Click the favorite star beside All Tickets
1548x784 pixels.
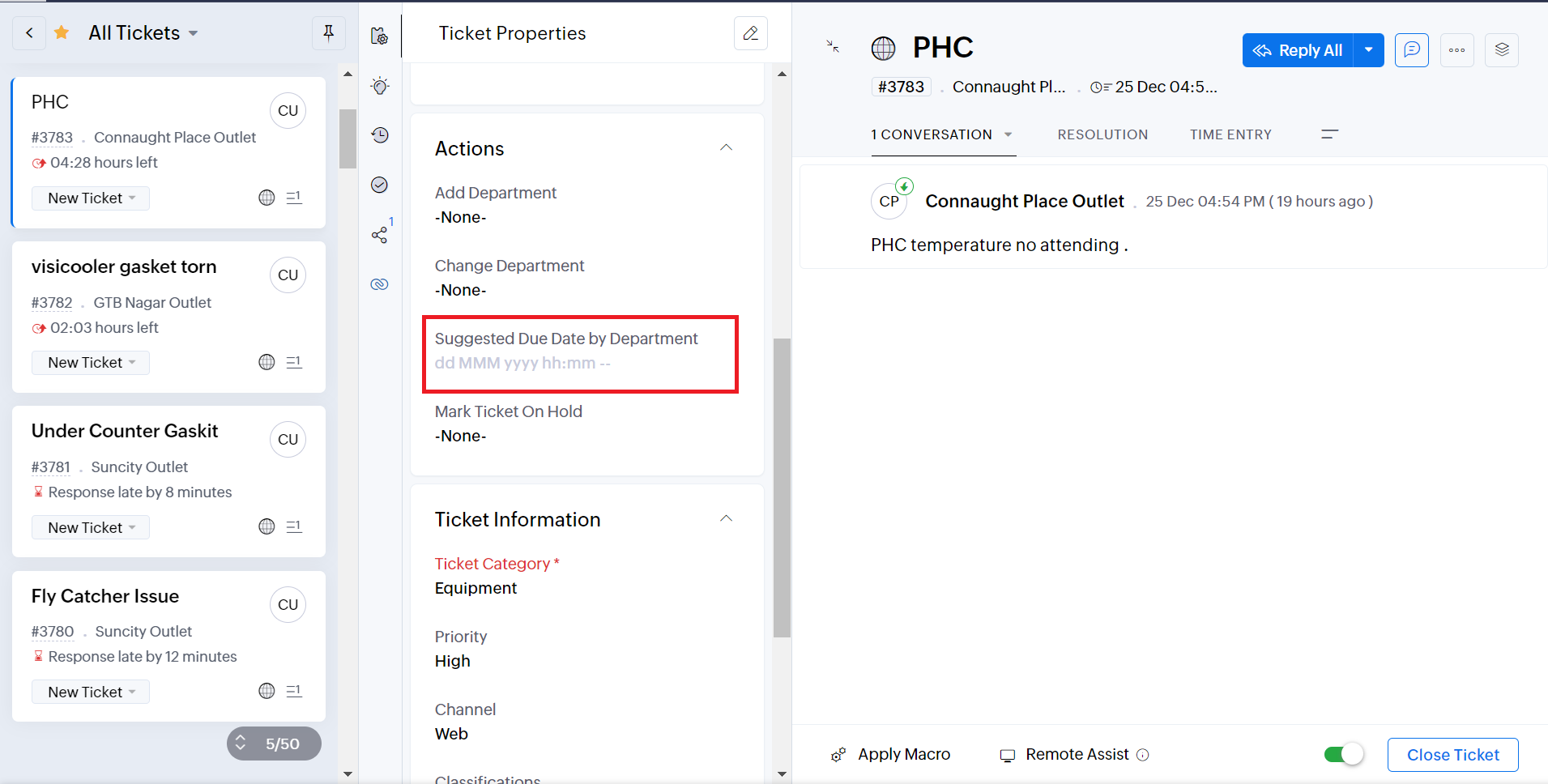coord(62,33)
